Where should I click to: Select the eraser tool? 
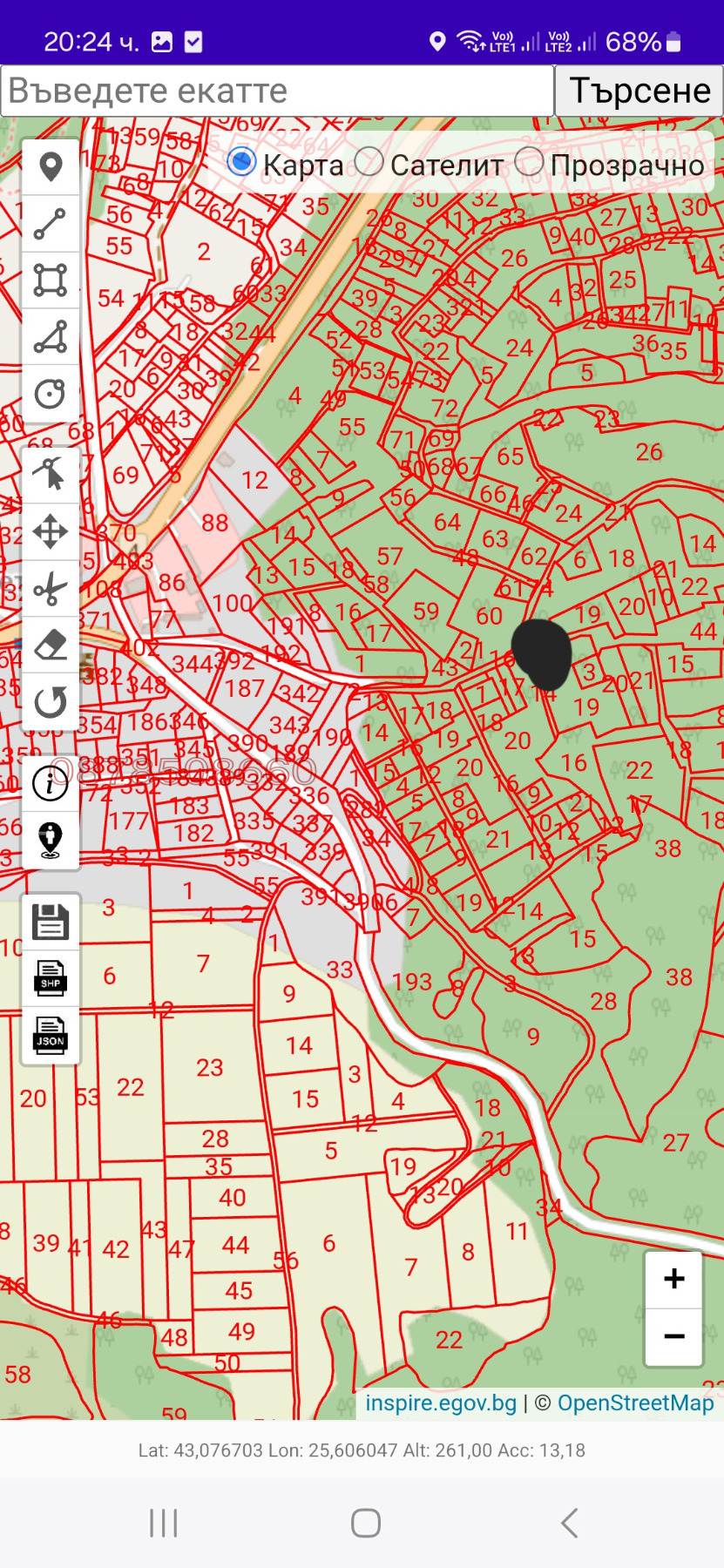click(51, 645)
